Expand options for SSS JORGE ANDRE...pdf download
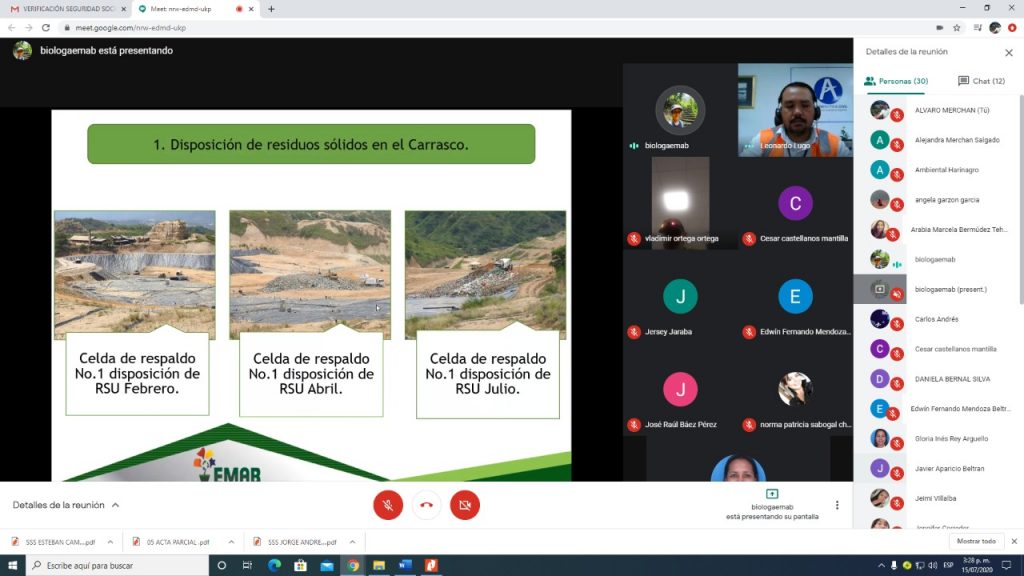 point(353,542)
